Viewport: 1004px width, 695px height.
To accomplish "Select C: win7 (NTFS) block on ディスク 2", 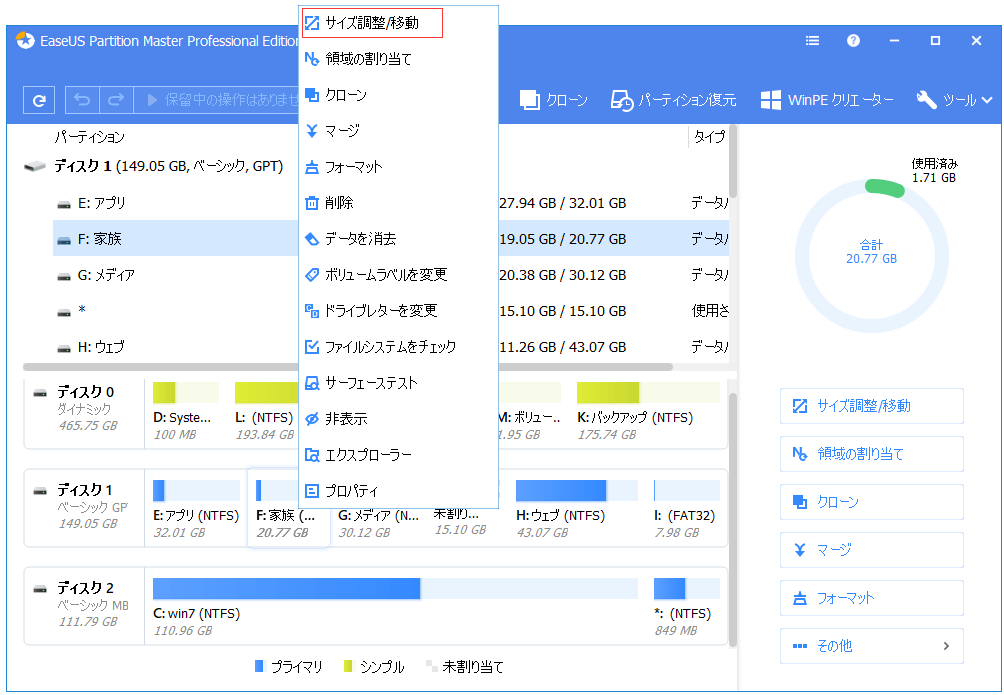I will (x=395, y=607).
